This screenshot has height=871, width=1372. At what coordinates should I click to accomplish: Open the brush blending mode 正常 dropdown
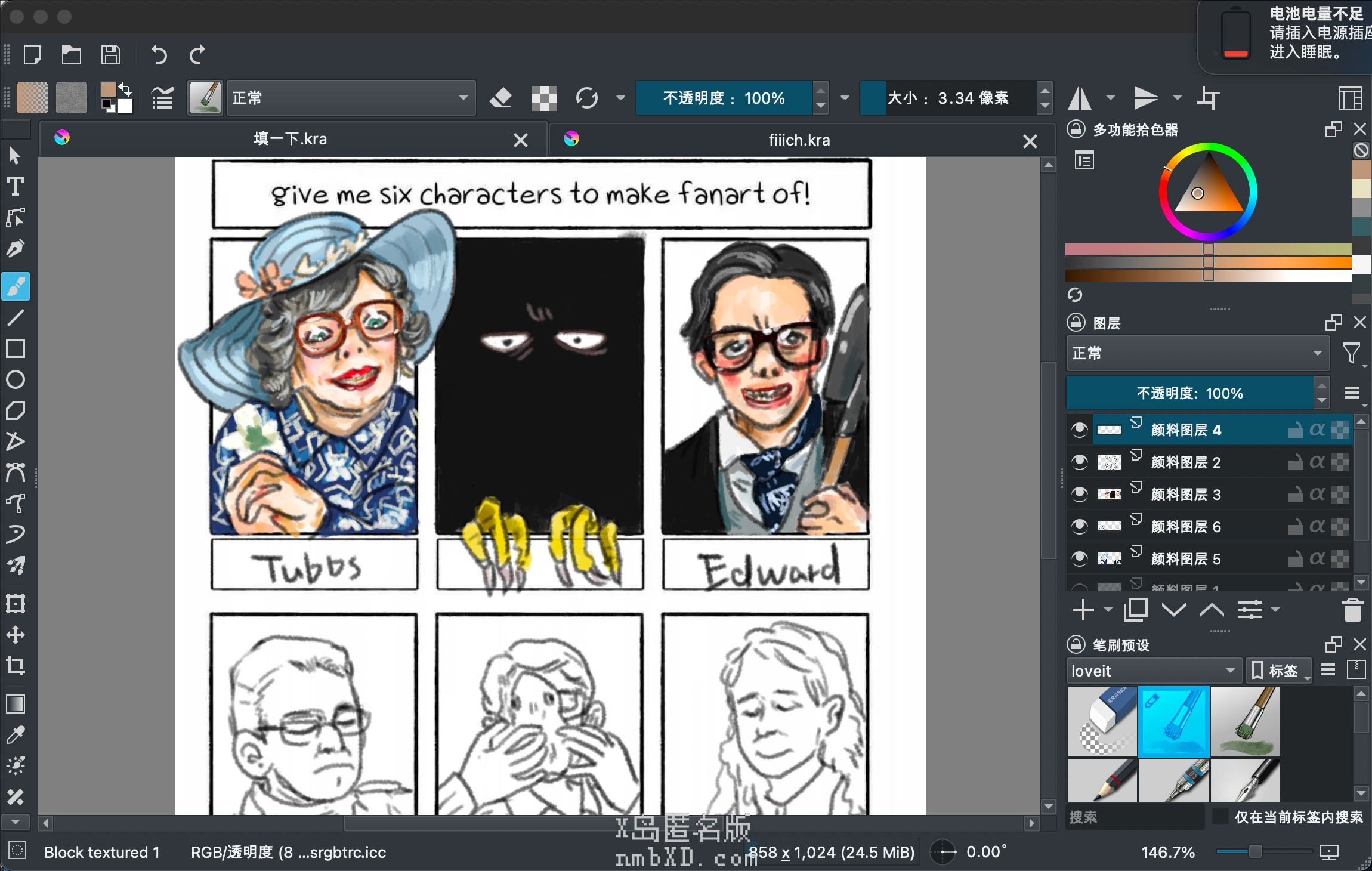click(350, 98)
